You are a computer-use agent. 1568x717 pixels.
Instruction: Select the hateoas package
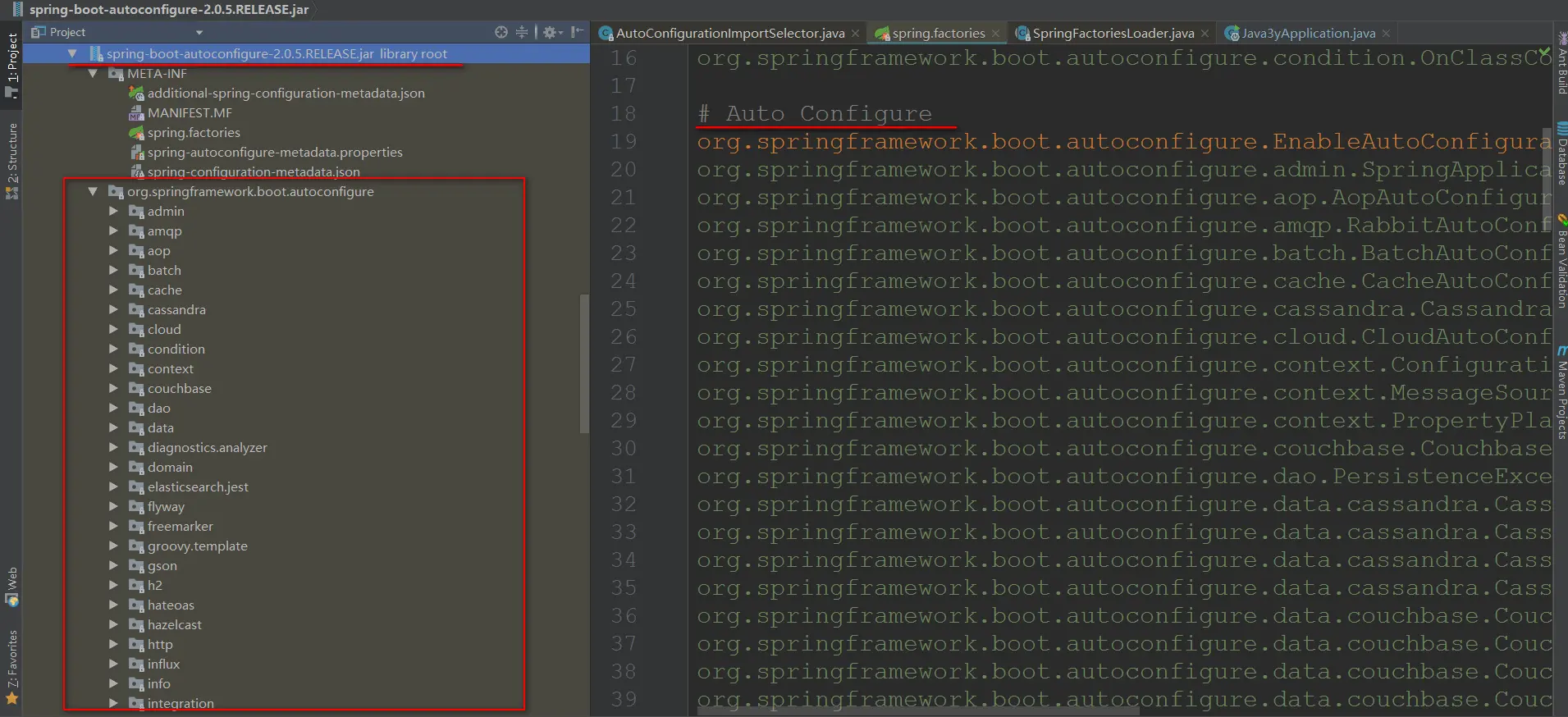point(171,605)
